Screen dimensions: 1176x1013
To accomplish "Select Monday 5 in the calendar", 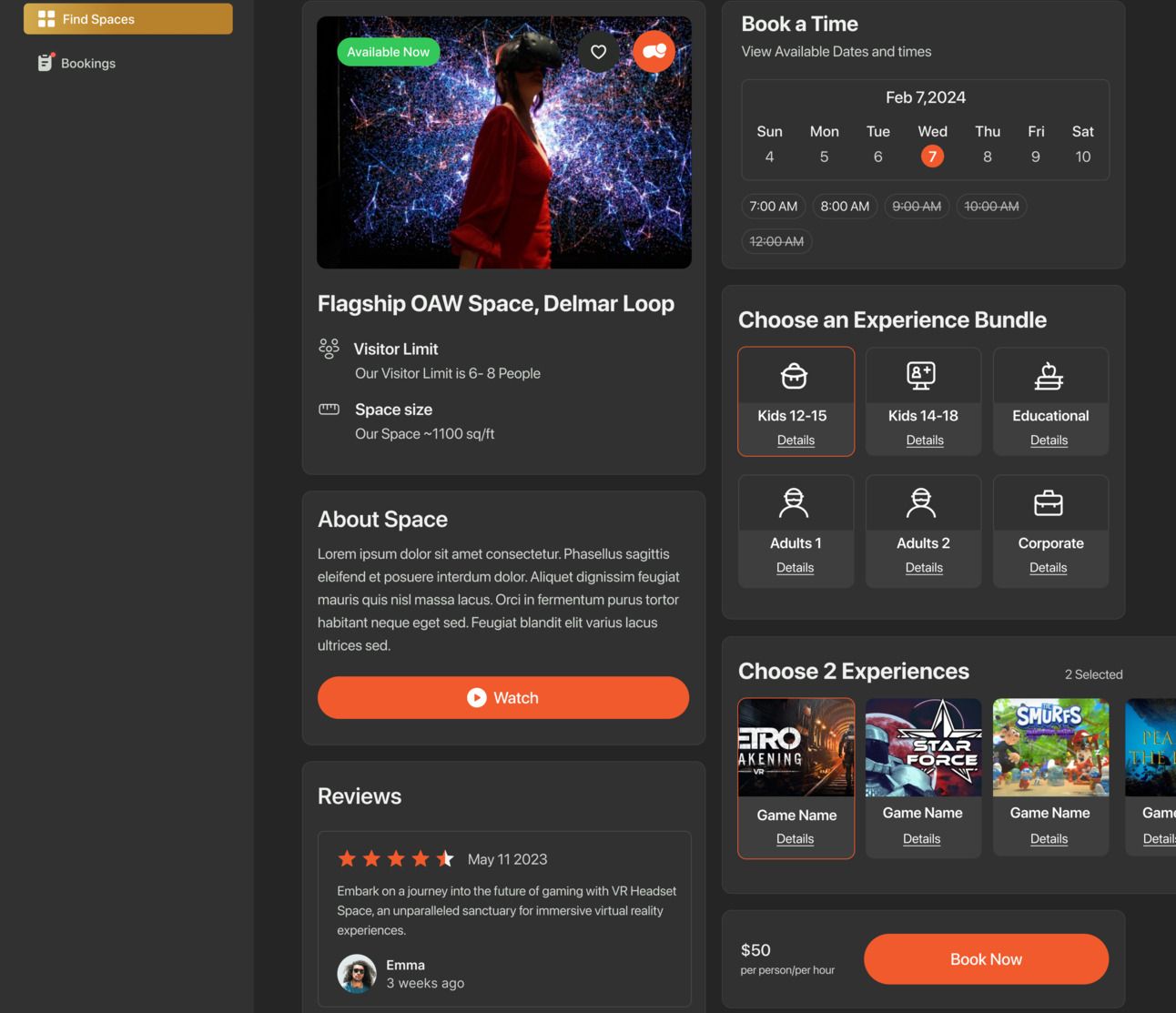I will [x=824, y=157].
